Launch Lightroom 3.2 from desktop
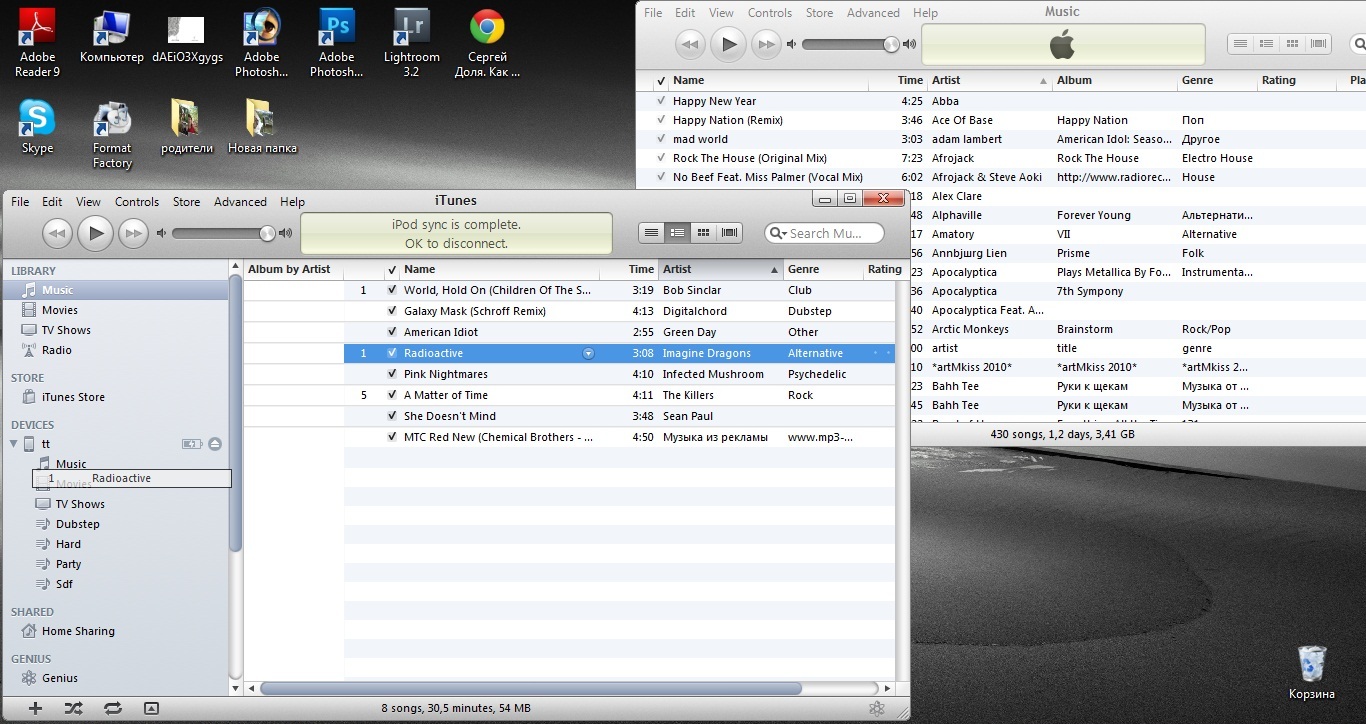This screenshot has height=724, width=1366. pyautogui.click(x=411, y=43)
